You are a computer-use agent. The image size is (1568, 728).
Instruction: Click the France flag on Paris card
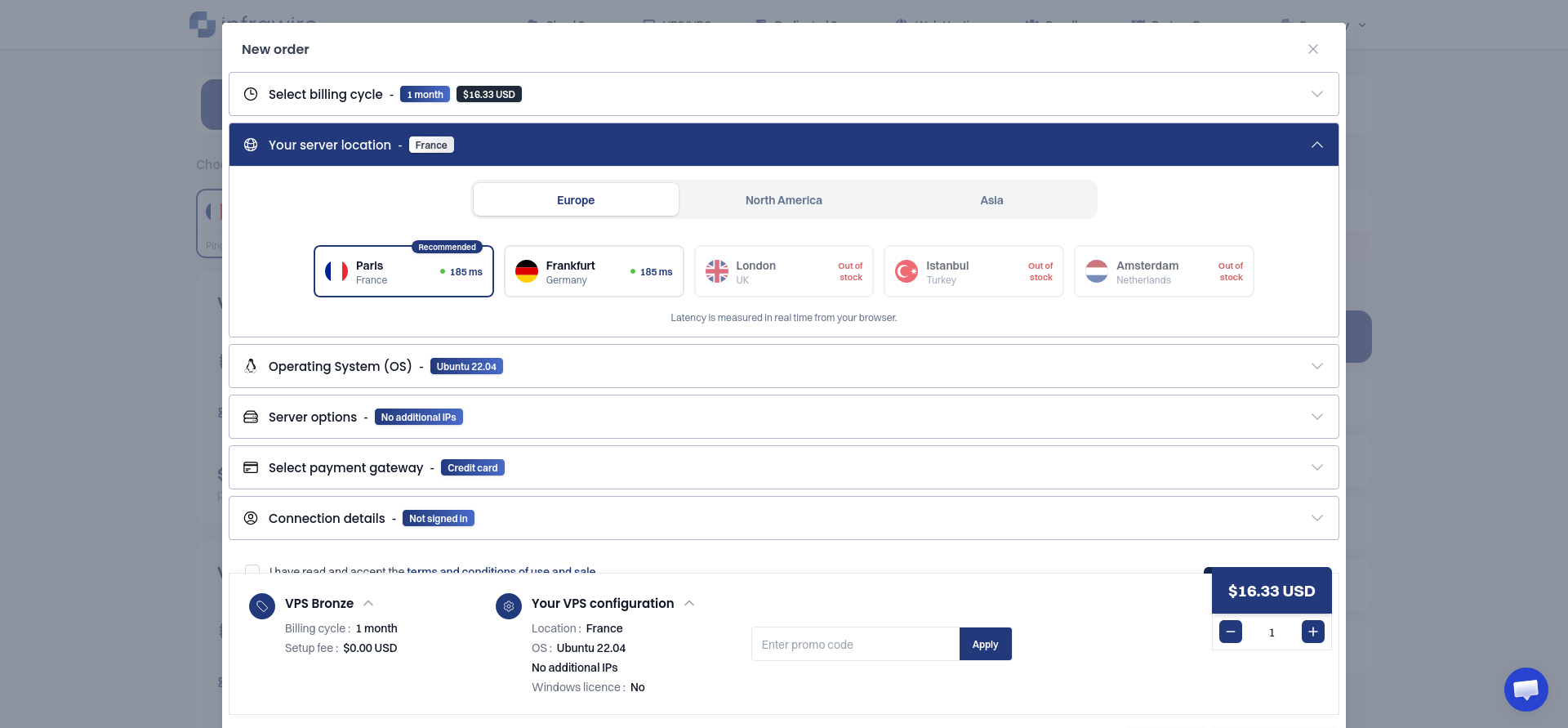tap(336, 271)
